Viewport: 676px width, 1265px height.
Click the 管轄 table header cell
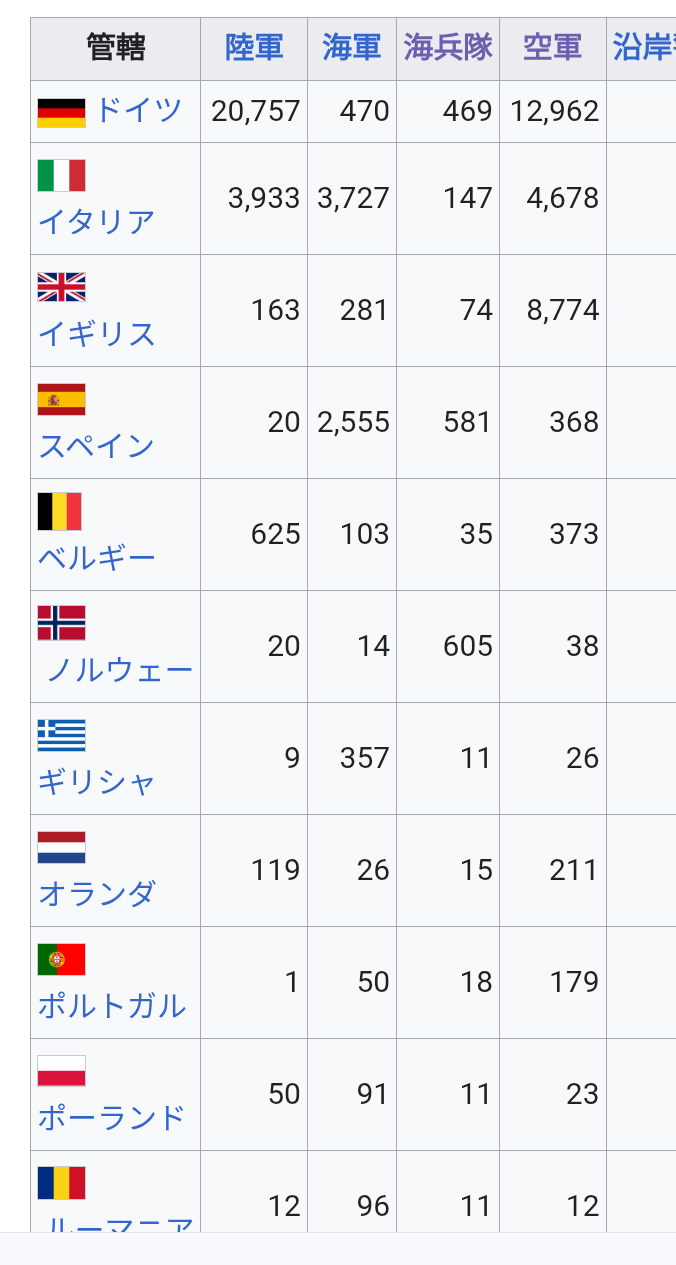(116, 48)
